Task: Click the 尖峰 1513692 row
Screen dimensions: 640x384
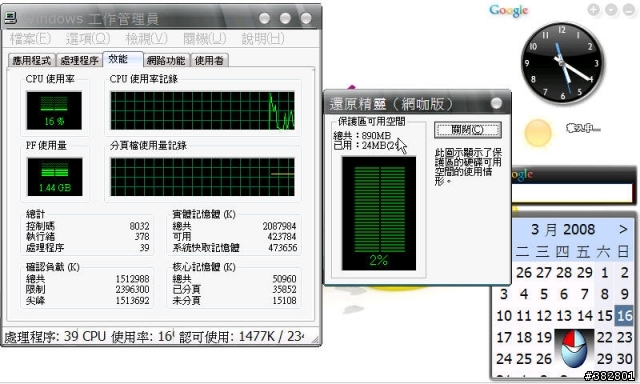Action: (87, 300)
